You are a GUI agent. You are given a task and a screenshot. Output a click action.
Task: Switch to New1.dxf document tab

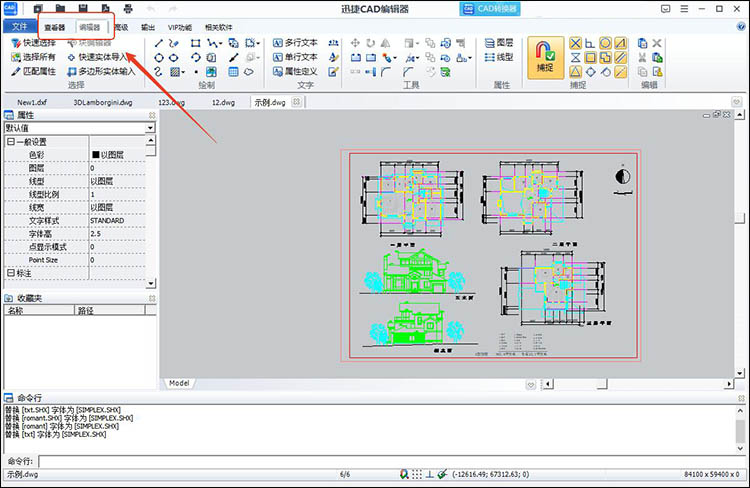32,102
